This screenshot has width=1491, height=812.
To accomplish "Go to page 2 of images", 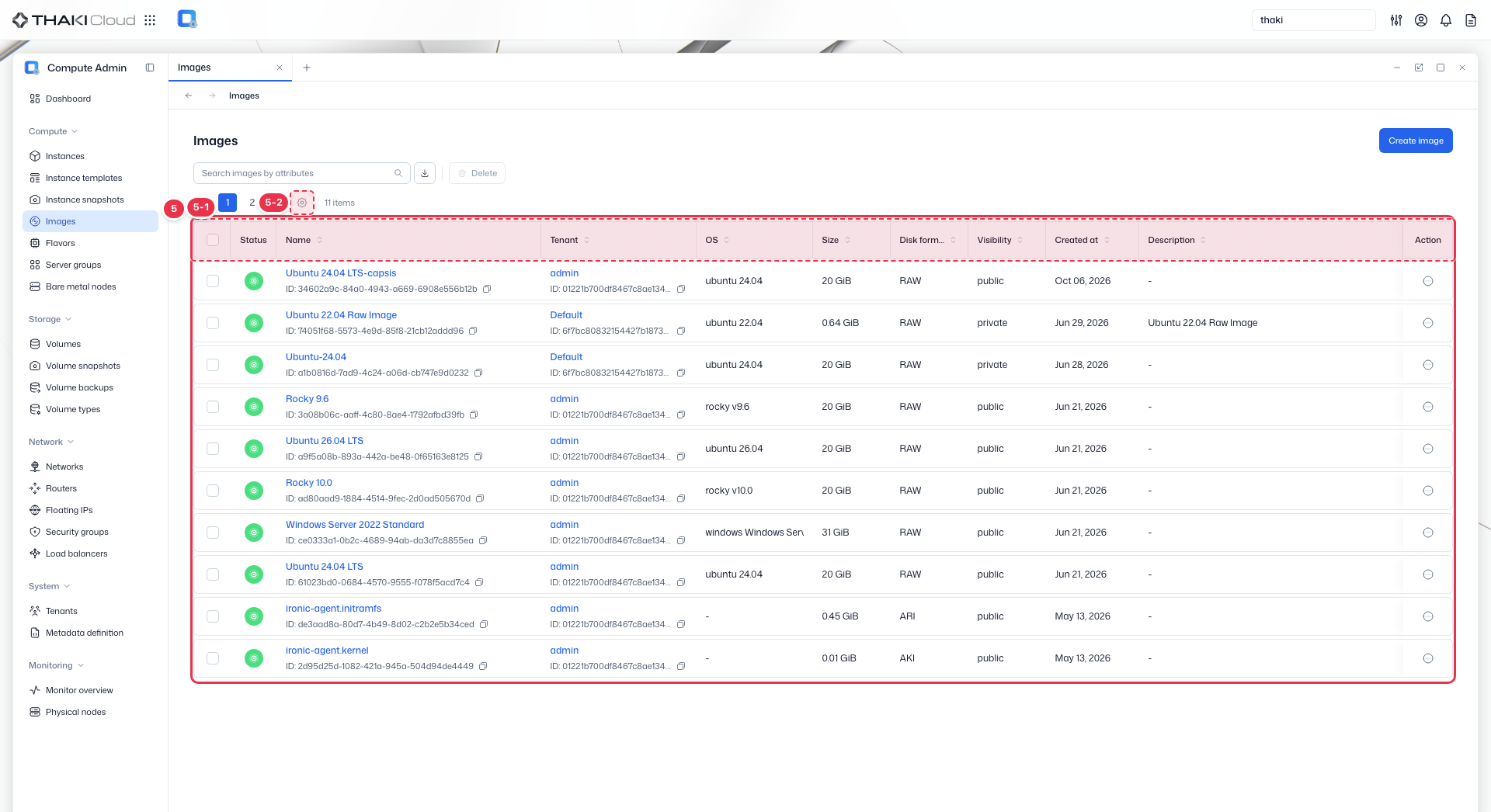I will 252,203.
